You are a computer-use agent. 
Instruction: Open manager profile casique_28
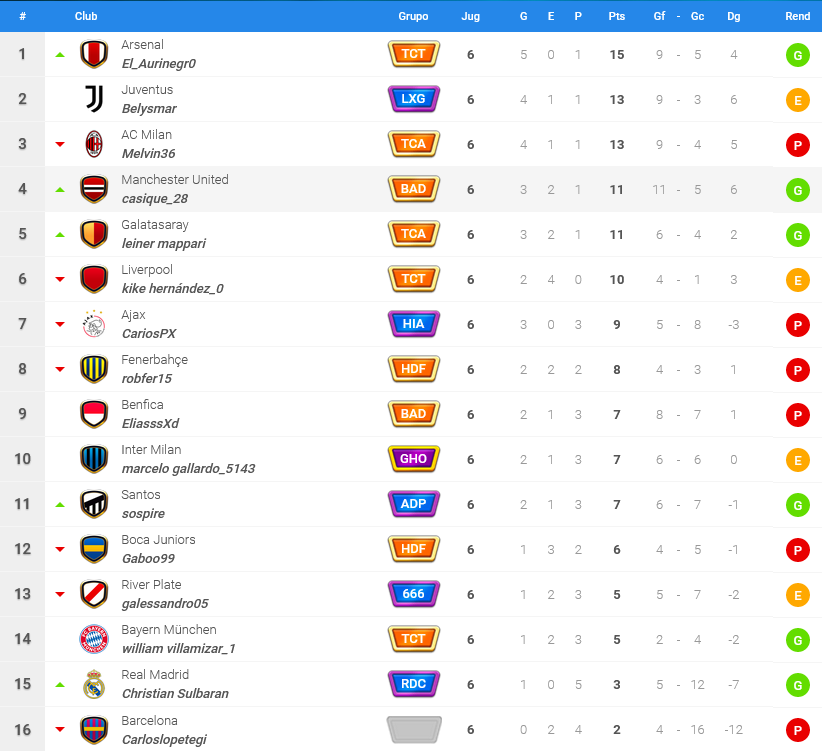pyautogui.click(x=155, y=199)
